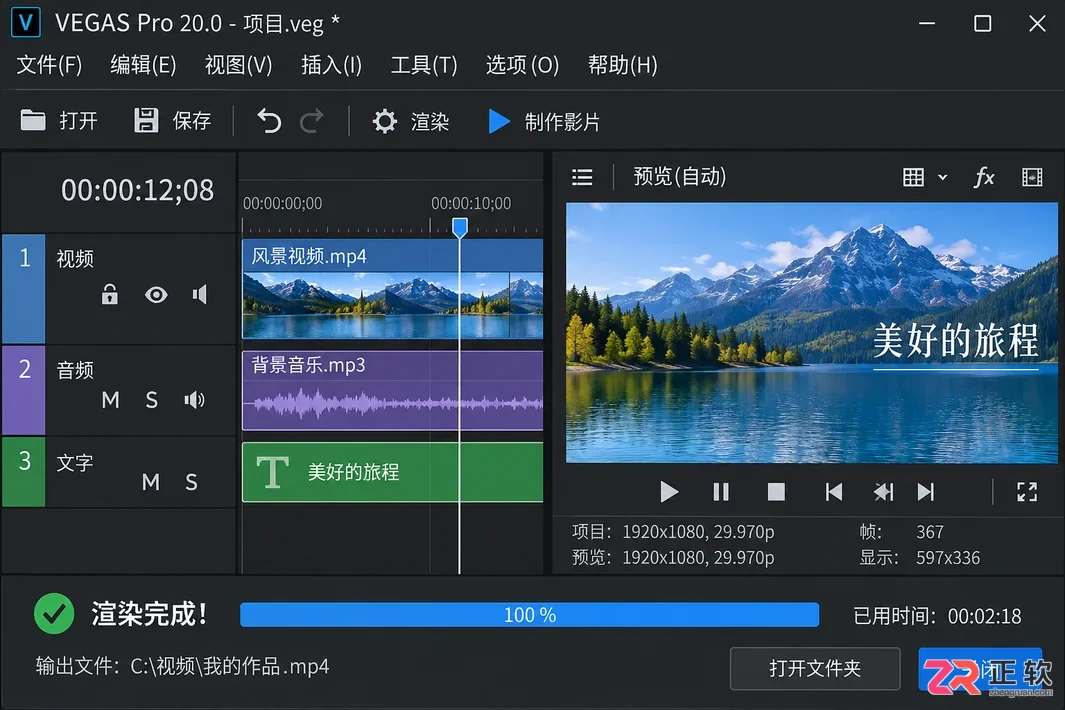Viewport: 1065px width, 710px height.
Task: Mute the 视频 track speaker icon
Action: [x=200, y=294]
